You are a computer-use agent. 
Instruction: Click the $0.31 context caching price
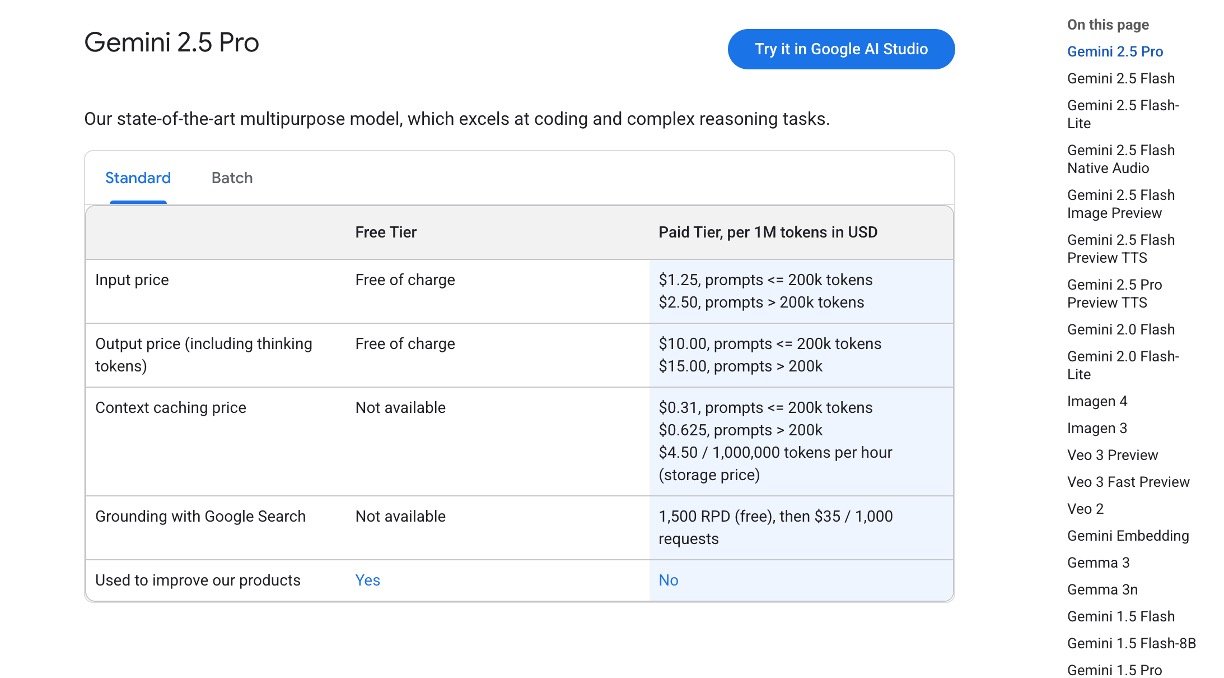coord(765,408)
